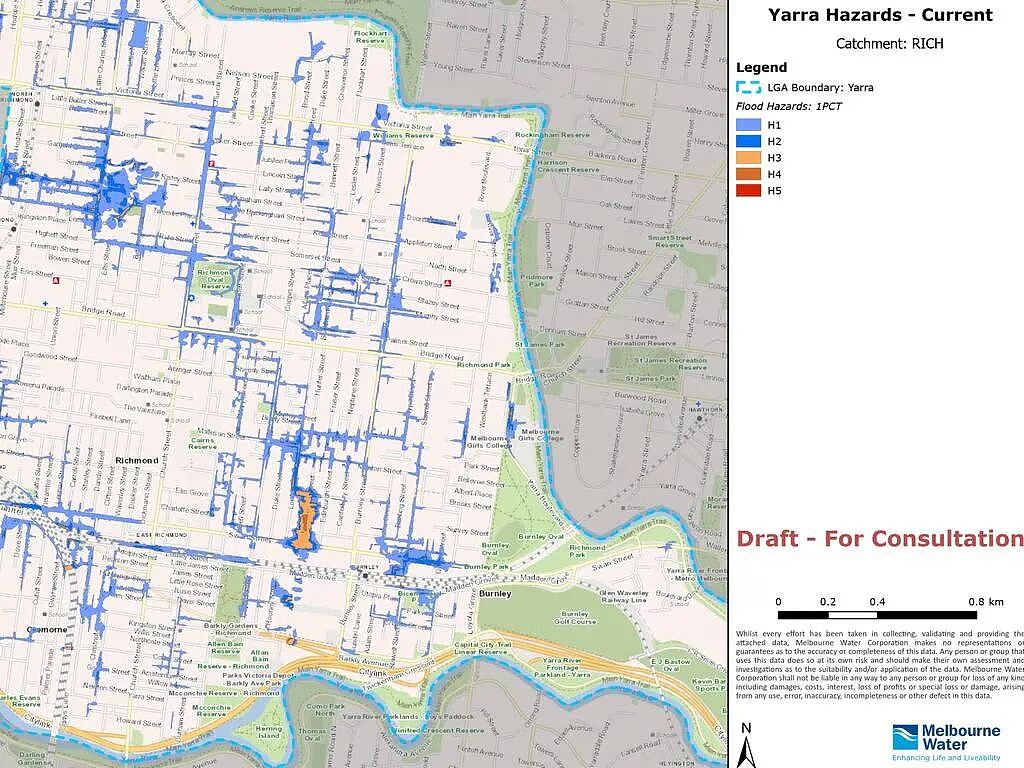Viewport: 1024px width, 768px height.
Task: Click the 'Pridmore Park' label
Action: (537, 280)
